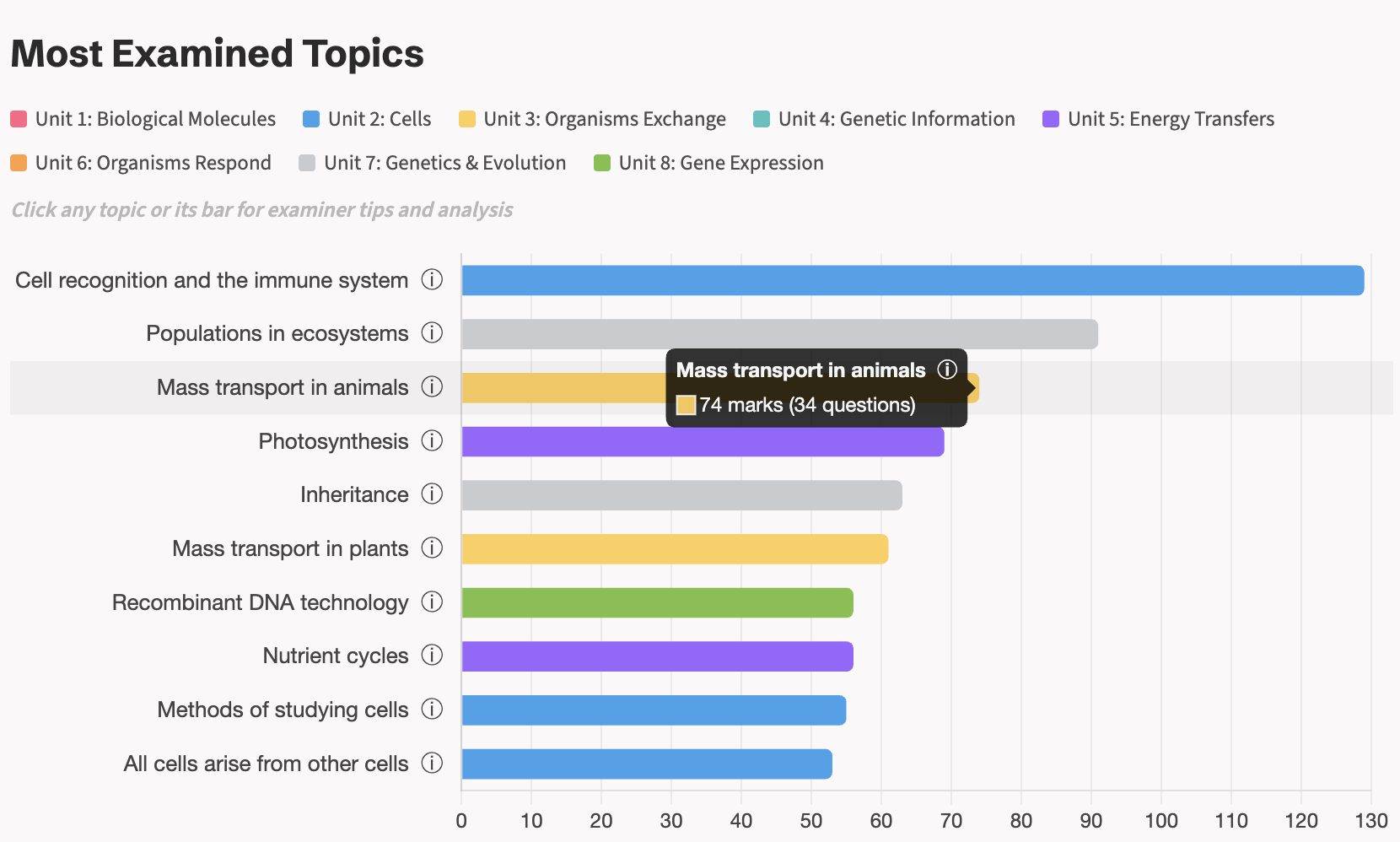Click the Inheritance info icon

pyautogui.click(x=432, y=494)
